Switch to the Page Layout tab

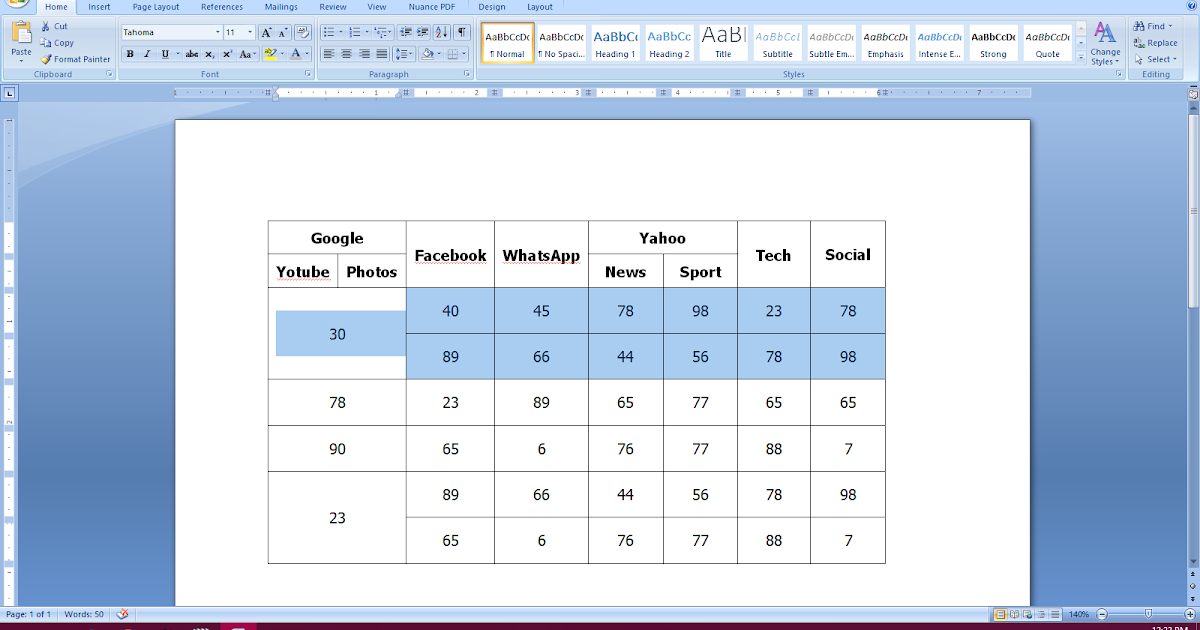[x=156, y=7]
